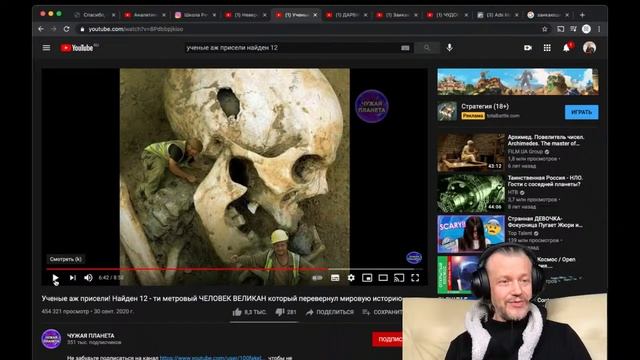Play the video with the play button

(56, 278)
